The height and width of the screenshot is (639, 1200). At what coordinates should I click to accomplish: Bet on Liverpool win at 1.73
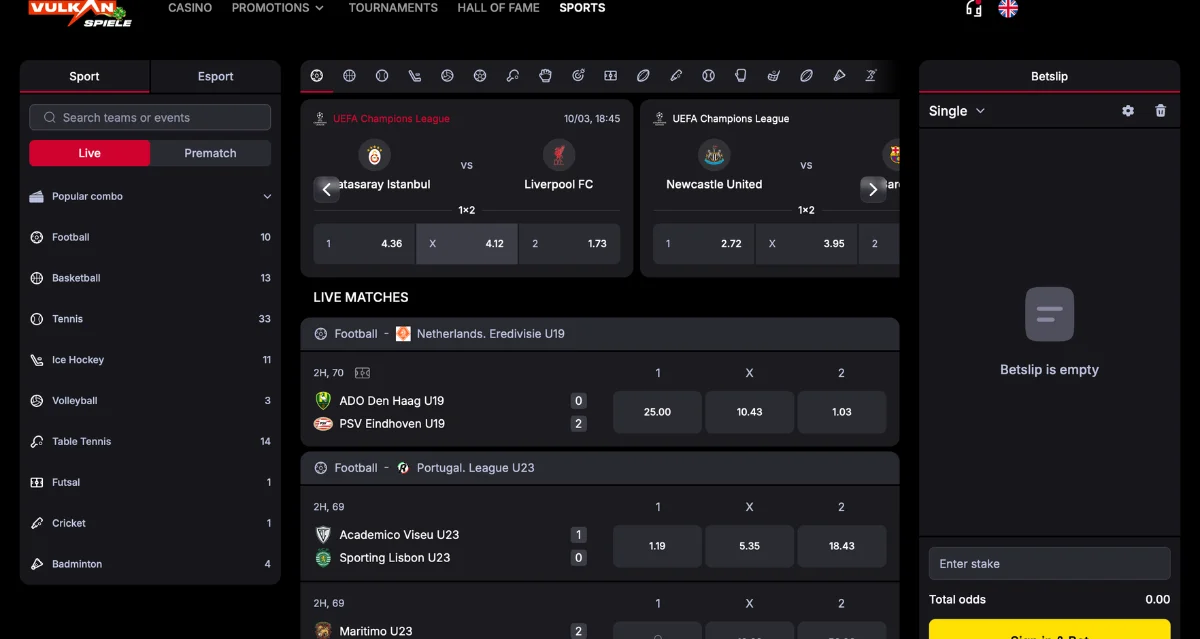[569, 244]
